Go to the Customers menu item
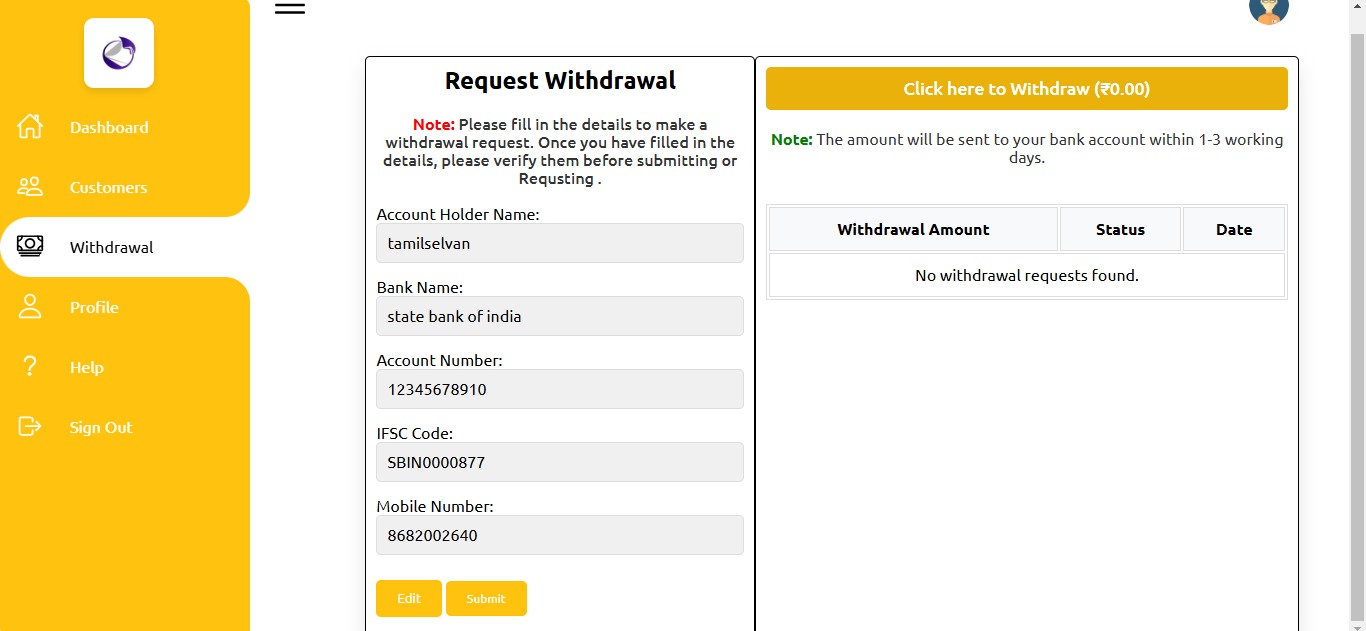This screenshot has width=1366, height=631. [x=108, y=188]
